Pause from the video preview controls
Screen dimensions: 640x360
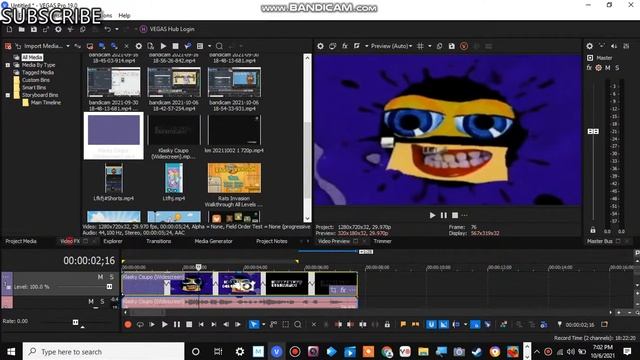(444, 215)
